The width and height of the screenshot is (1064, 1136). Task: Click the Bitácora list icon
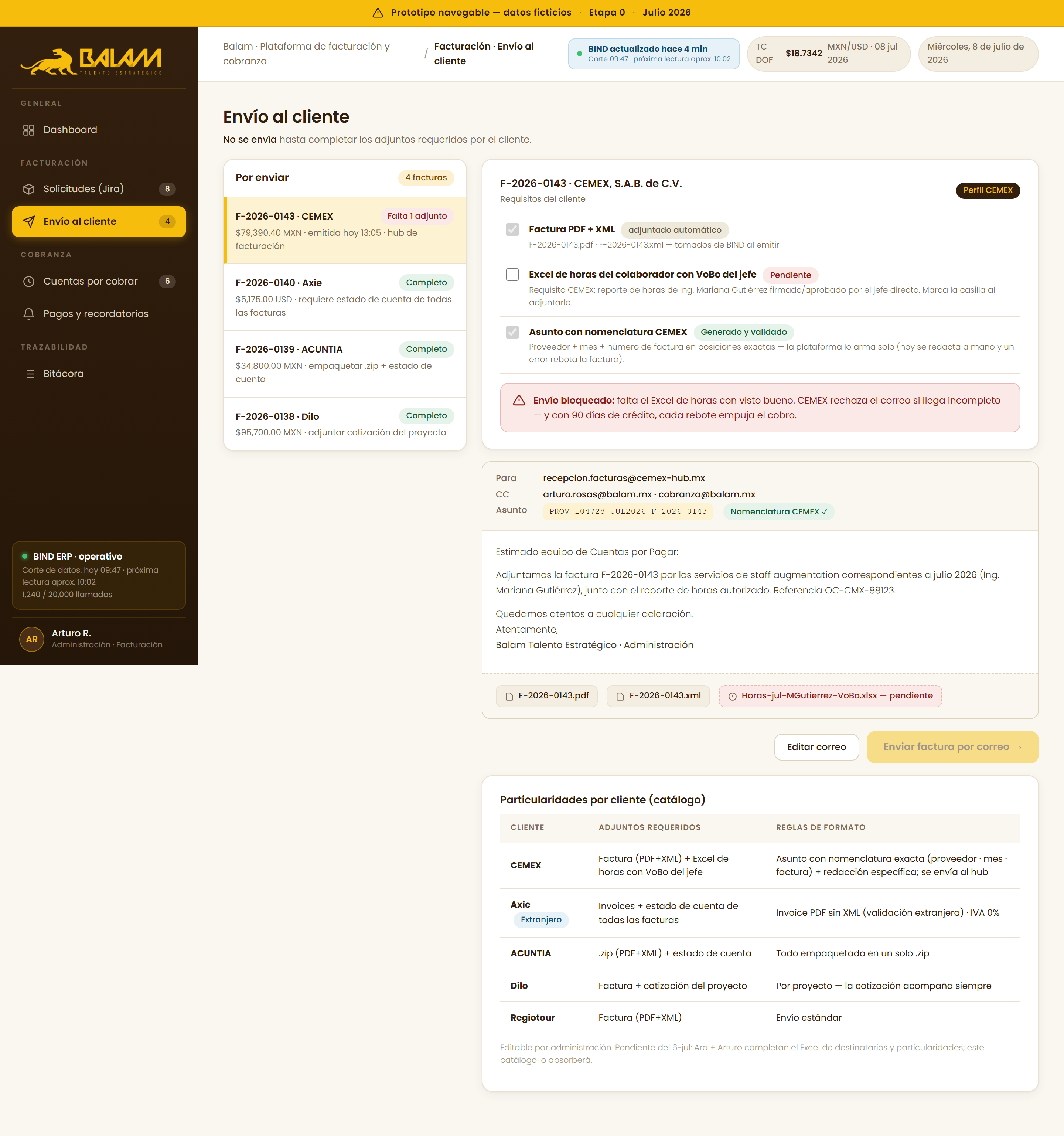point(30,374)
